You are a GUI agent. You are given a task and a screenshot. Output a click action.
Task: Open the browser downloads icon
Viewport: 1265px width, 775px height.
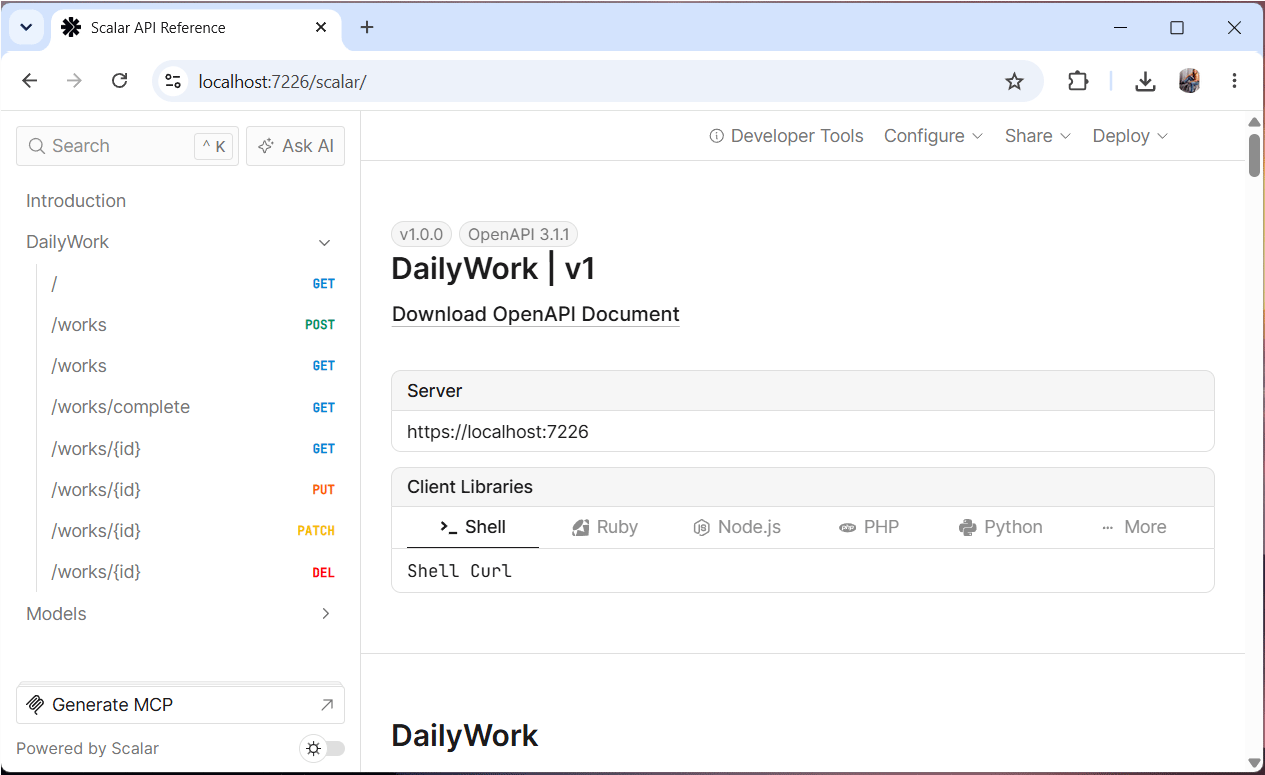(1145, 81)
